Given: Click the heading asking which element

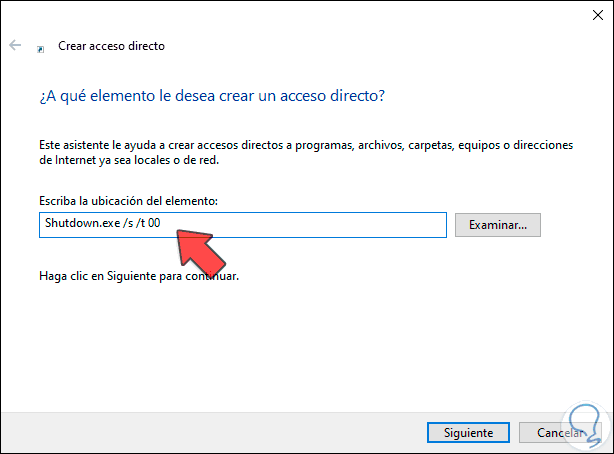Looking at the screenshot, I should (213, 96).
